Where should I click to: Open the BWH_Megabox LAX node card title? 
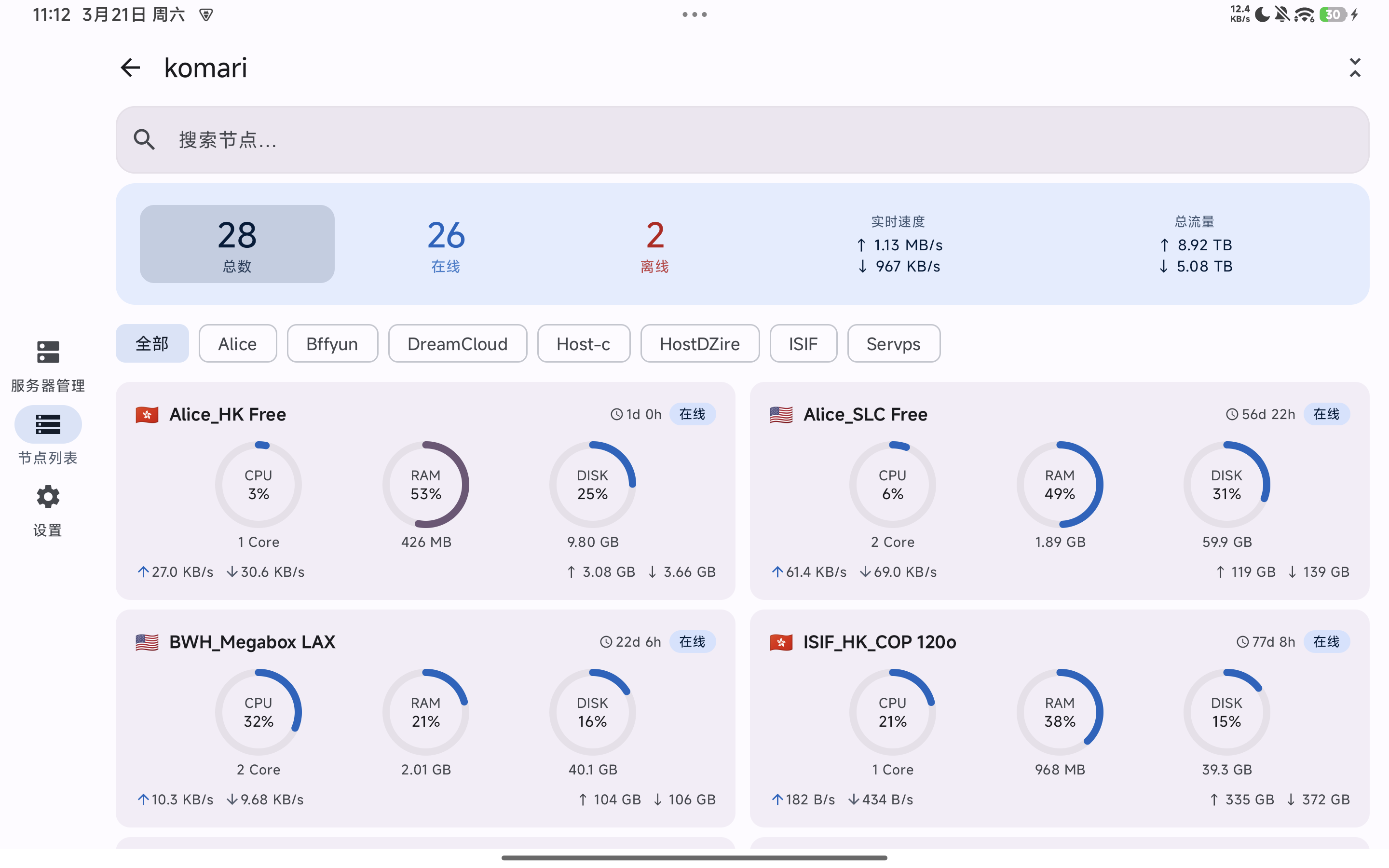(x=252, y=642)
